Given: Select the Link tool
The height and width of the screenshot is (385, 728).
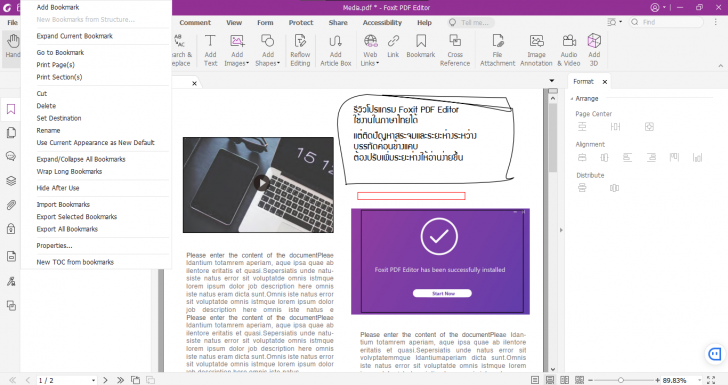Looking at the screenshot, I should 393,46.
